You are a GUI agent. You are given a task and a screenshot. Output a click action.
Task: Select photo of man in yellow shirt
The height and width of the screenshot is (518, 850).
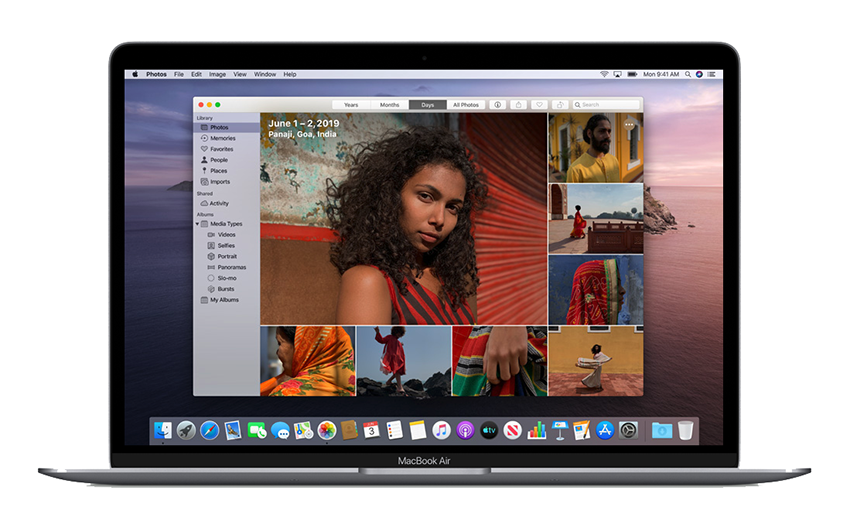tap(596, 147)
